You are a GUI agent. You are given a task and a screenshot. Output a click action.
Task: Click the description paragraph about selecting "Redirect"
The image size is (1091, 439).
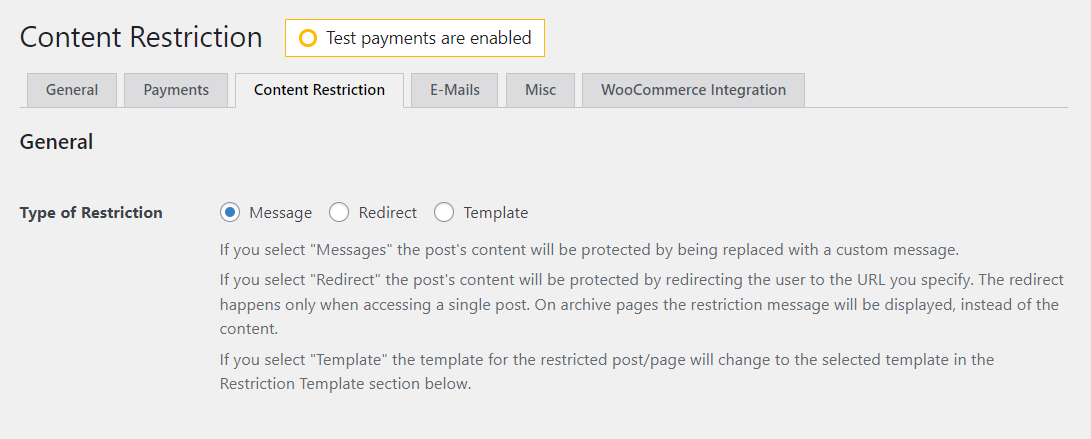(640, 303)
